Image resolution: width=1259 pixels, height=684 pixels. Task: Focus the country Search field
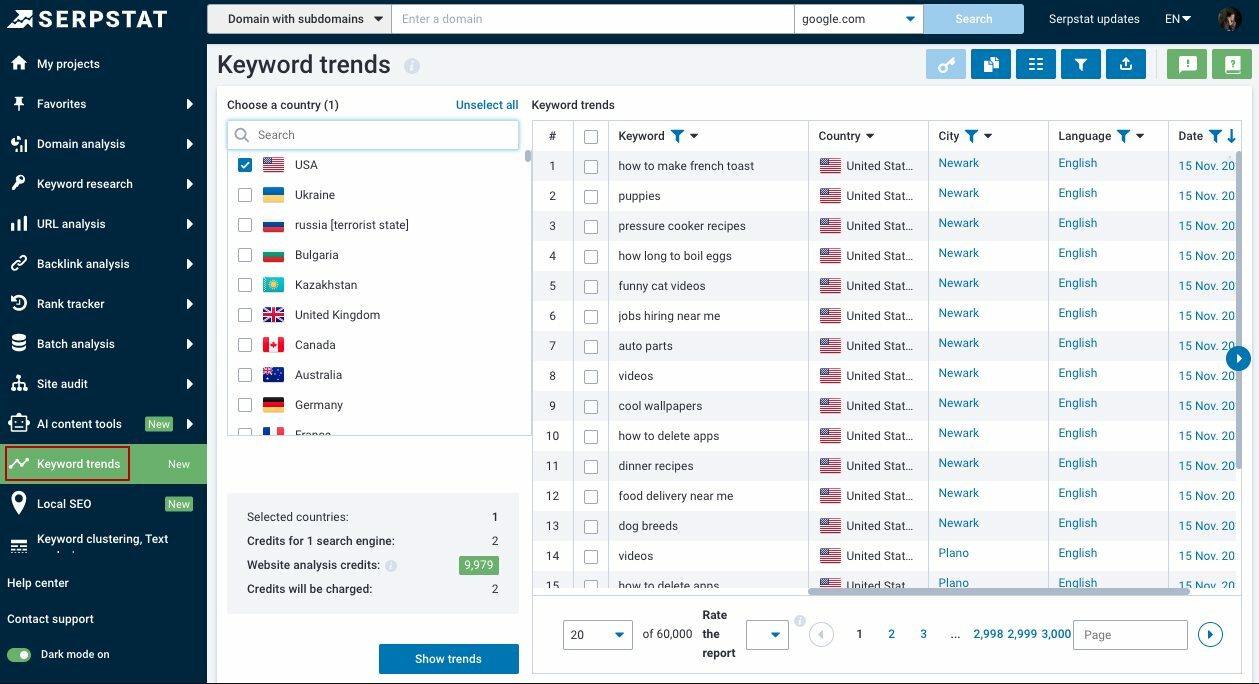coord(373,135)
